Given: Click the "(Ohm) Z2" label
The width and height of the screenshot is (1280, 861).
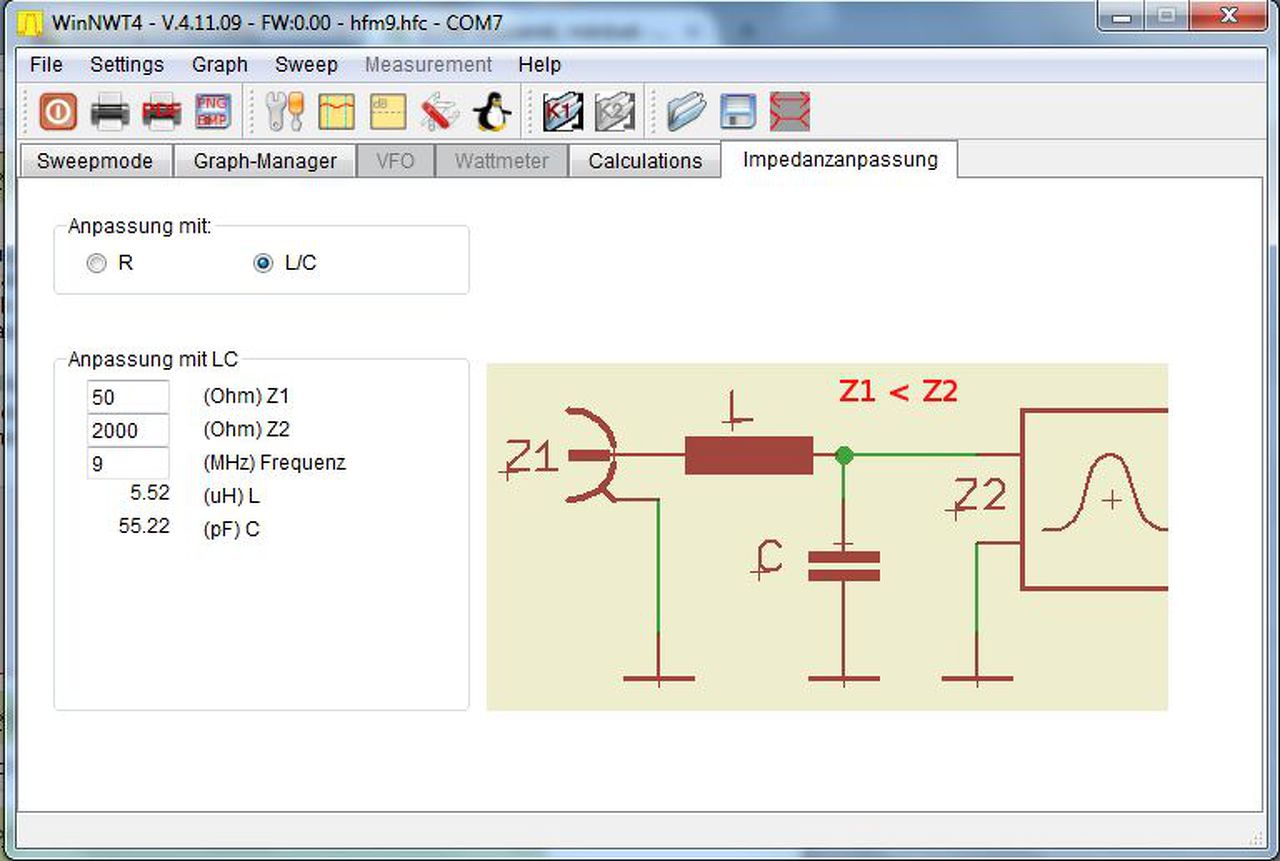Looking at the screenshot, I should click(246, 430).
